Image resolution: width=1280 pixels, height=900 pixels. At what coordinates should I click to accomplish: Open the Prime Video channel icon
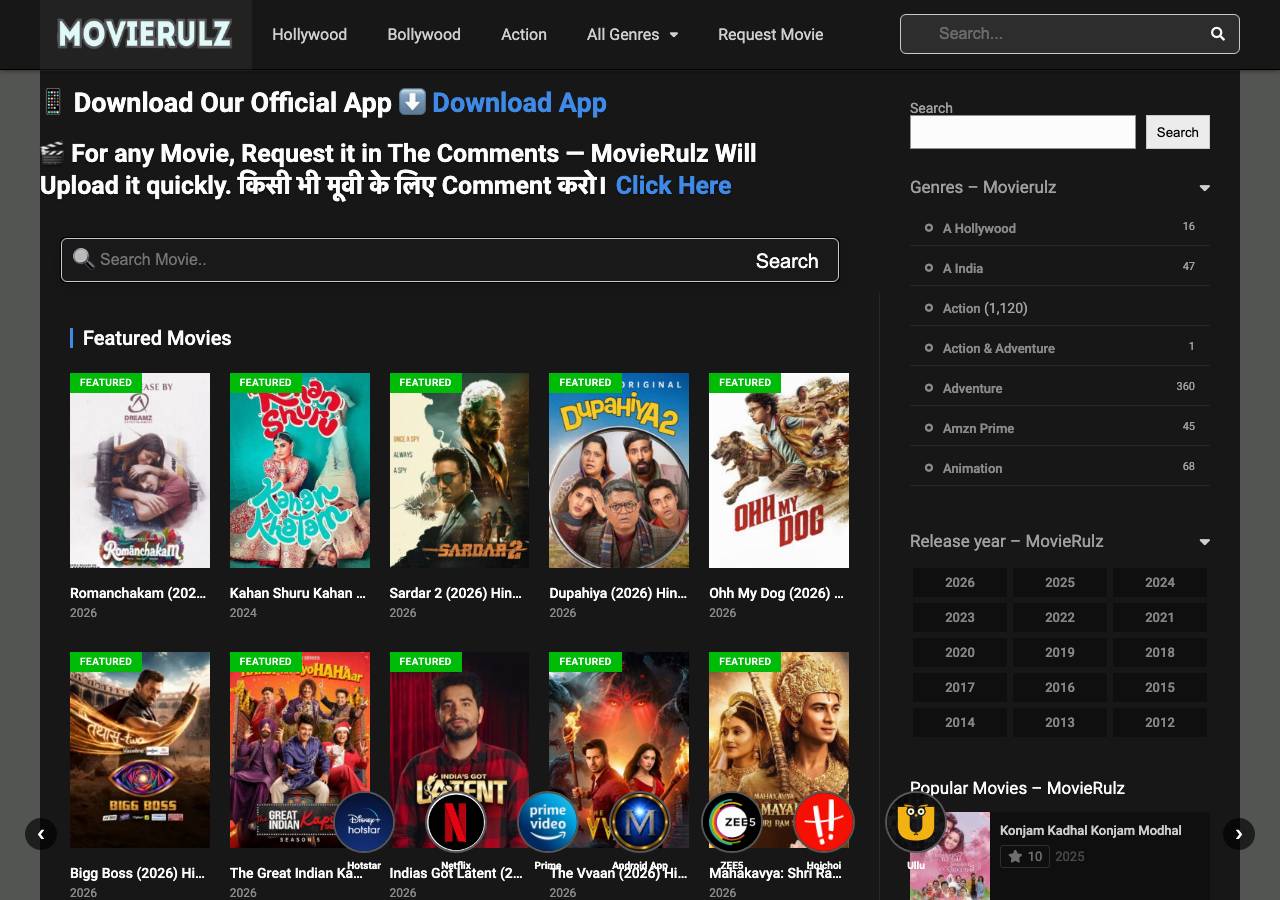[548, 823]
